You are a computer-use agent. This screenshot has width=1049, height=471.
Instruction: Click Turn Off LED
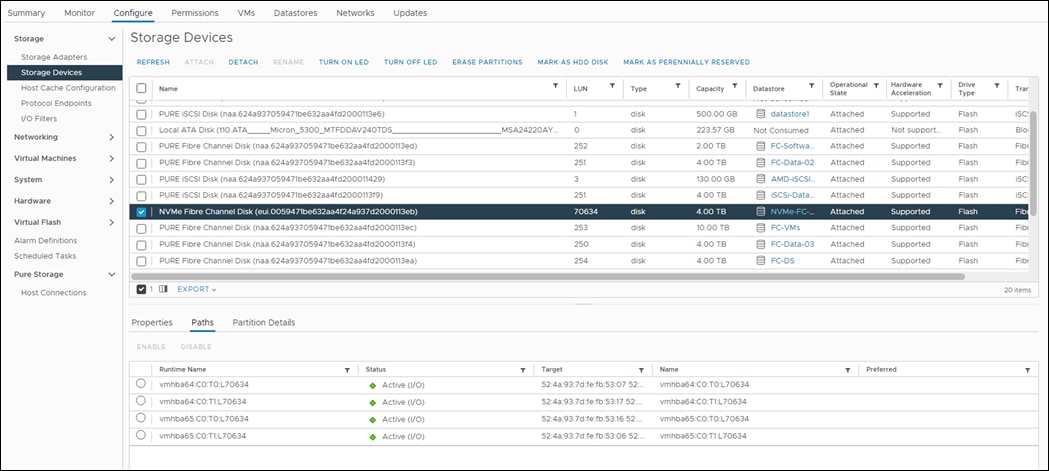click(411, 62)
